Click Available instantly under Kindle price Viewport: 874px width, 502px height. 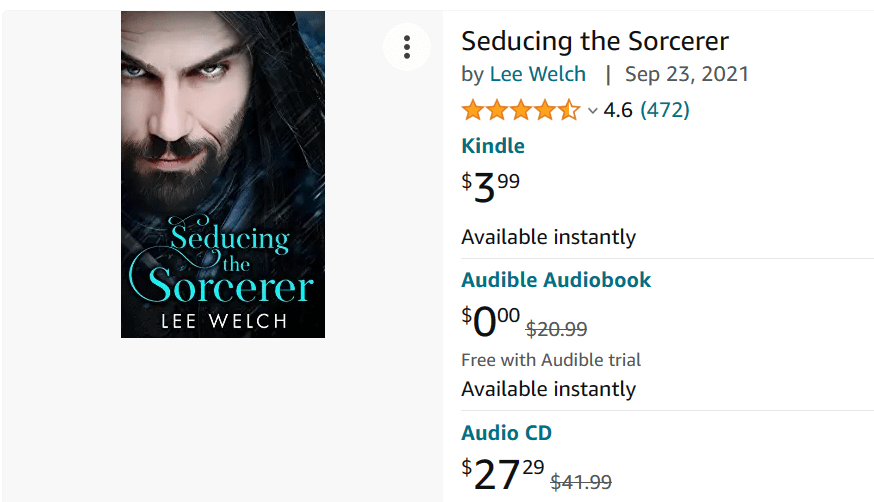click(x=548, y=237)
